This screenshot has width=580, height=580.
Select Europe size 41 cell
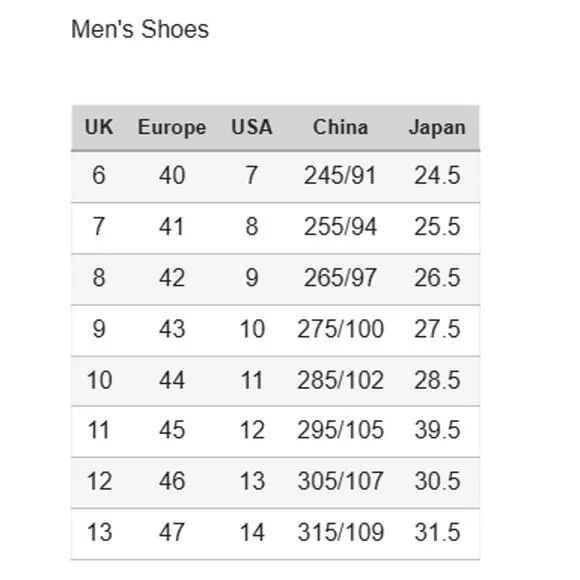tap(172, 226)
